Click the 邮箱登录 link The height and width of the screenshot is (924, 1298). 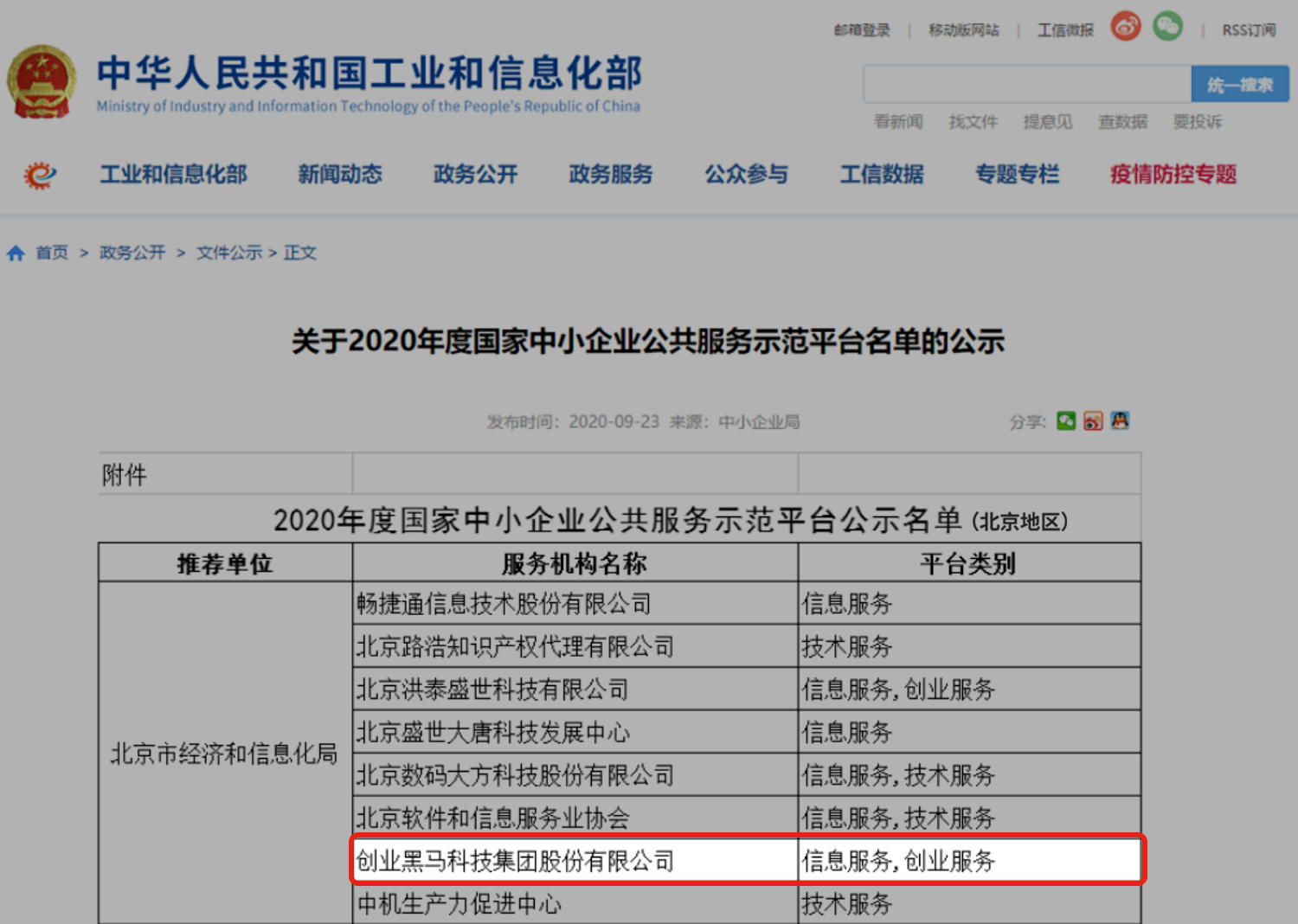pyautogui.click(x=862, y=30)
